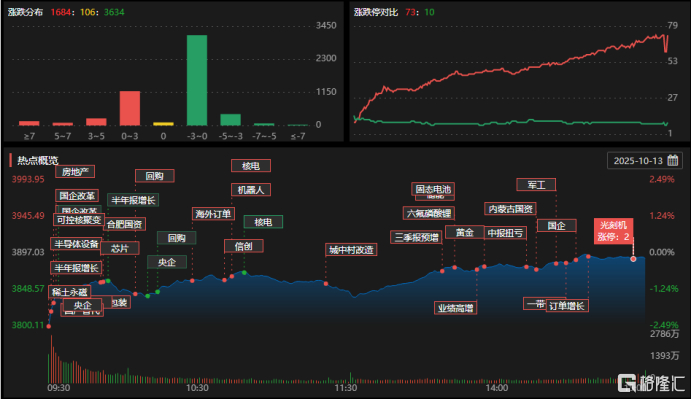692x400 pixels.
Task: Select the 城中村改造 hotspot label
Action: (350, 249)
